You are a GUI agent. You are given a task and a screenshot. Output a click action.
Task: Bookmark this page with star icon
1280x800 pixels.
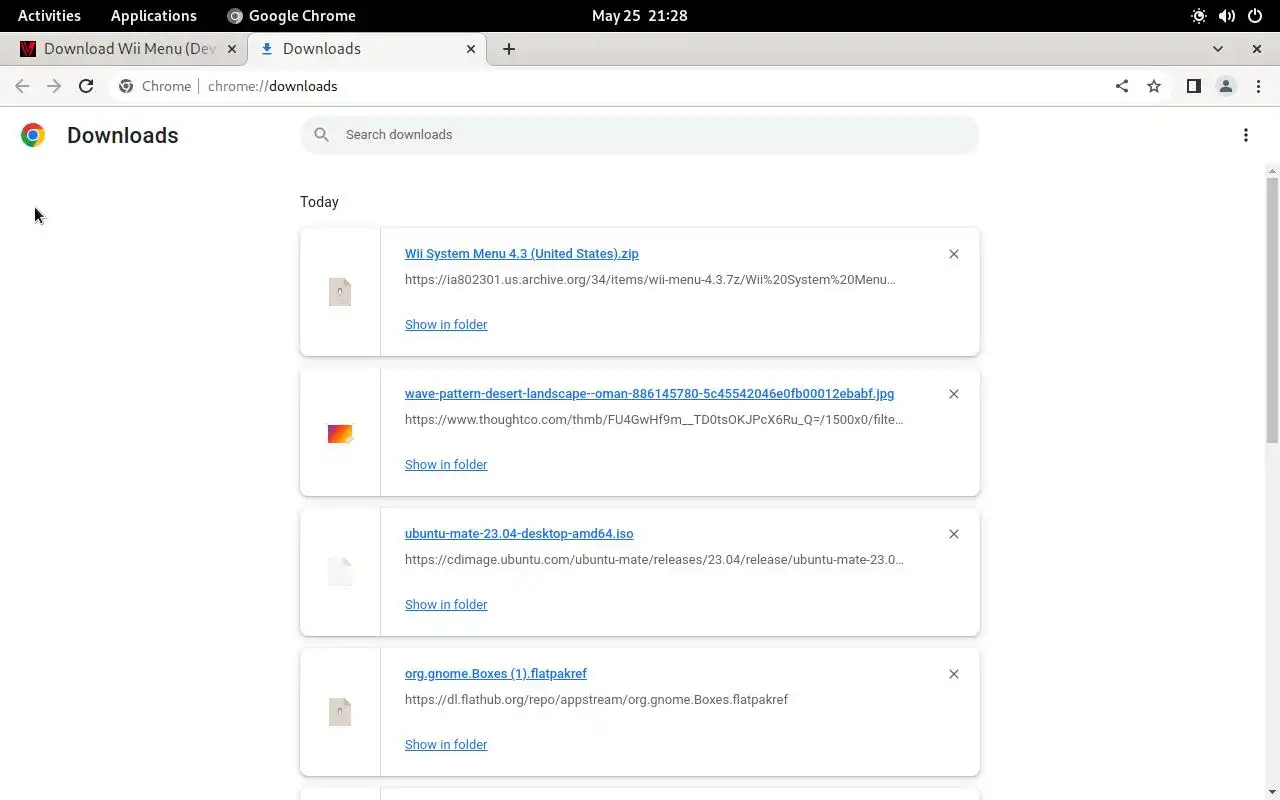point(1154,86)
